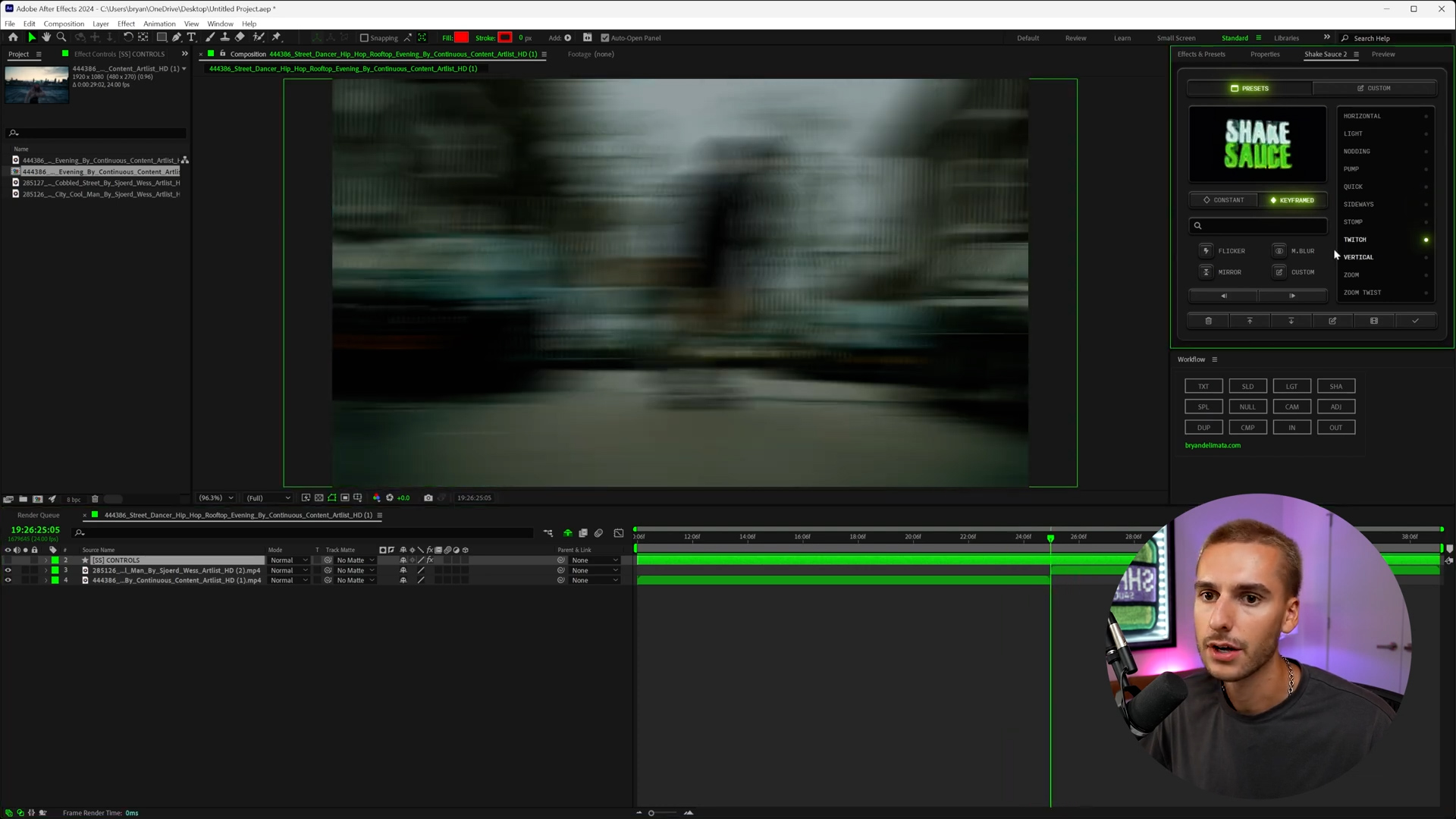Open blending Mode dropdown for SS CONTROLS layer
Image resolution: width=1456 pixels, height=819 pixels.
pyautogui.click(x=289, y=560)
